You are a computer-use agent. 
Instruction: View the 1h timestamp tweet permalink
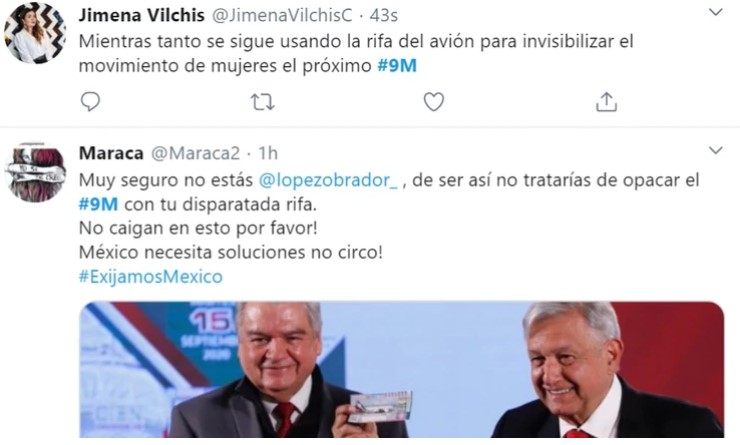pos(268,153)
